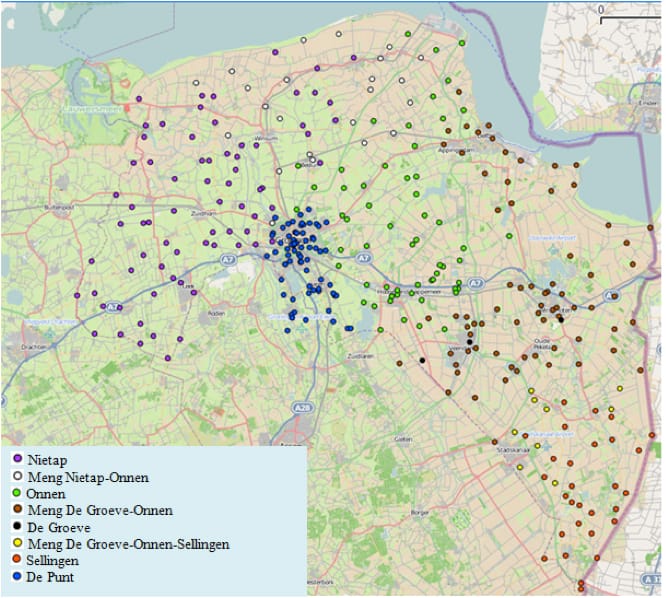The height and width of the screenshot is (598, 666).
Task: Select the 'De Groeve' legend label
Action: point(59,527)
